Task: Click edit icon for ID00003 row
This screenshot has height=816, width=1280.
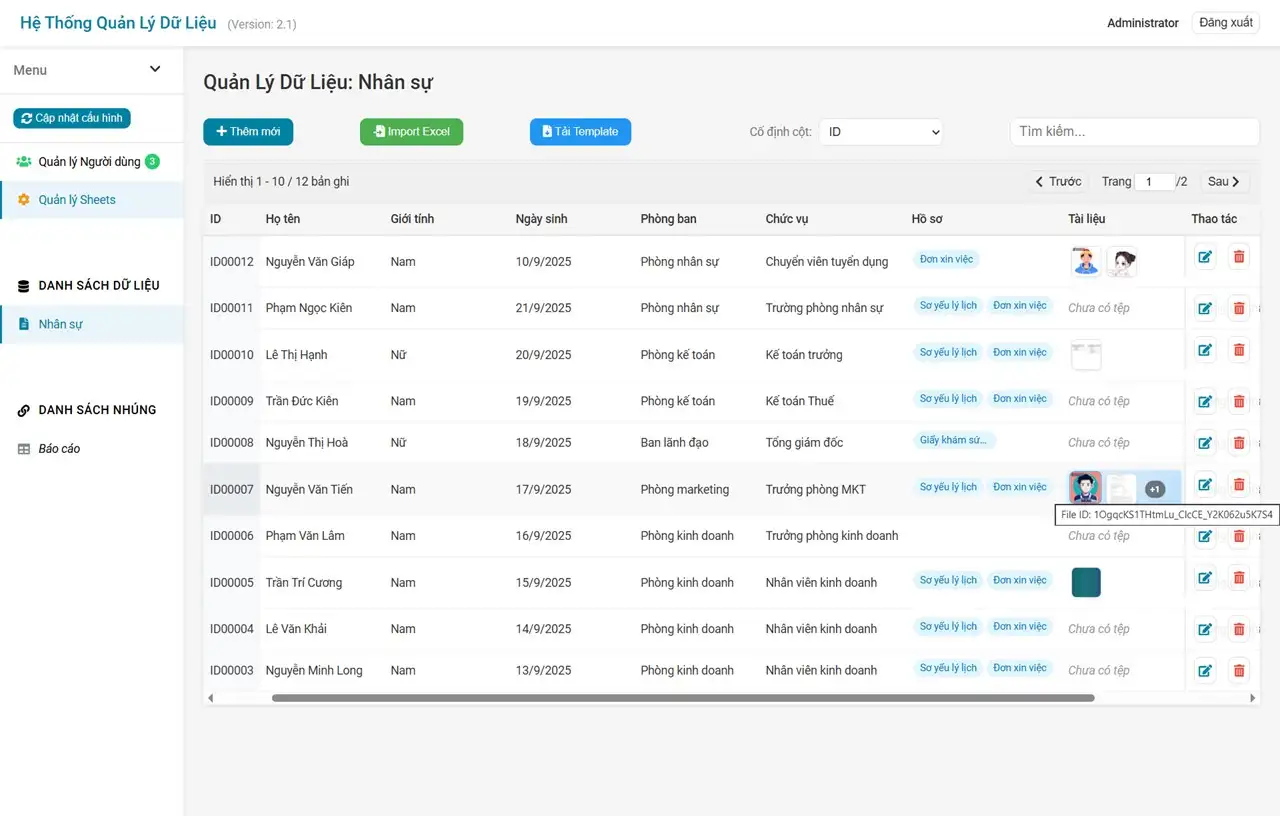Action: tap(1205, 671)
